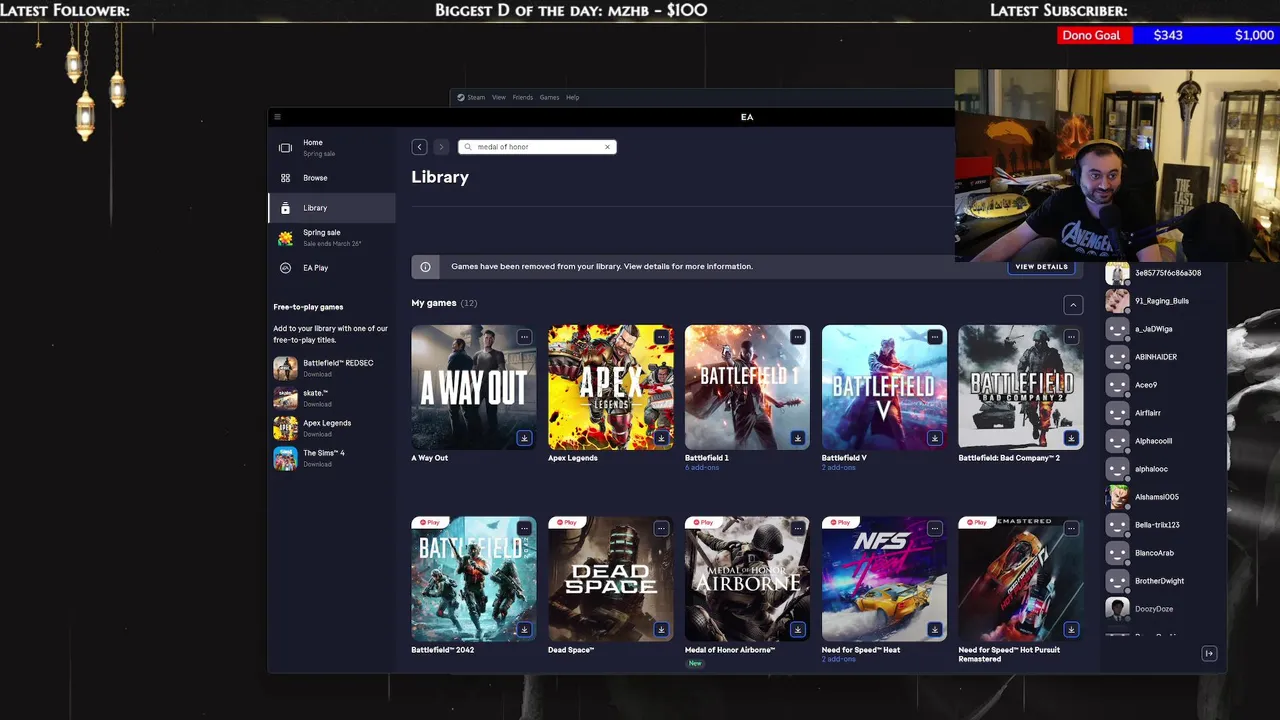Click the EA Play sidebar icon

[285, 268]
